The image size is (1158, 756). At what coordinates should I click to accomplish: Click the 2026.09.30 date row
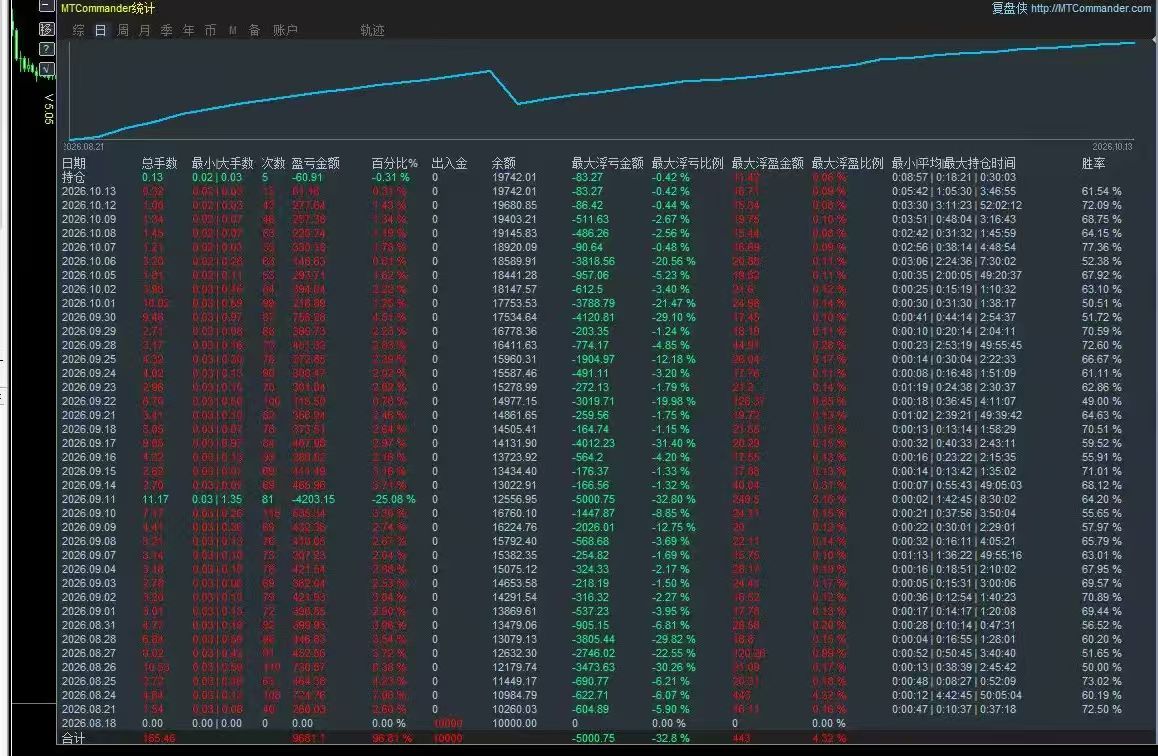point(89,317)
